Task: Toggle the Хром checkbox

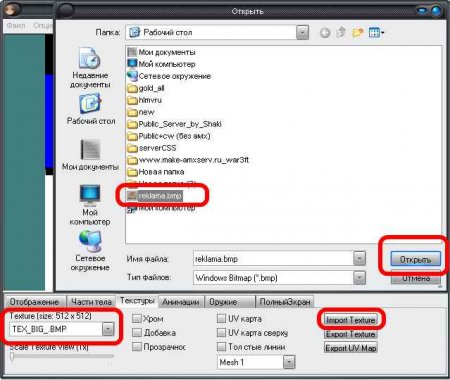Action: 137,318
